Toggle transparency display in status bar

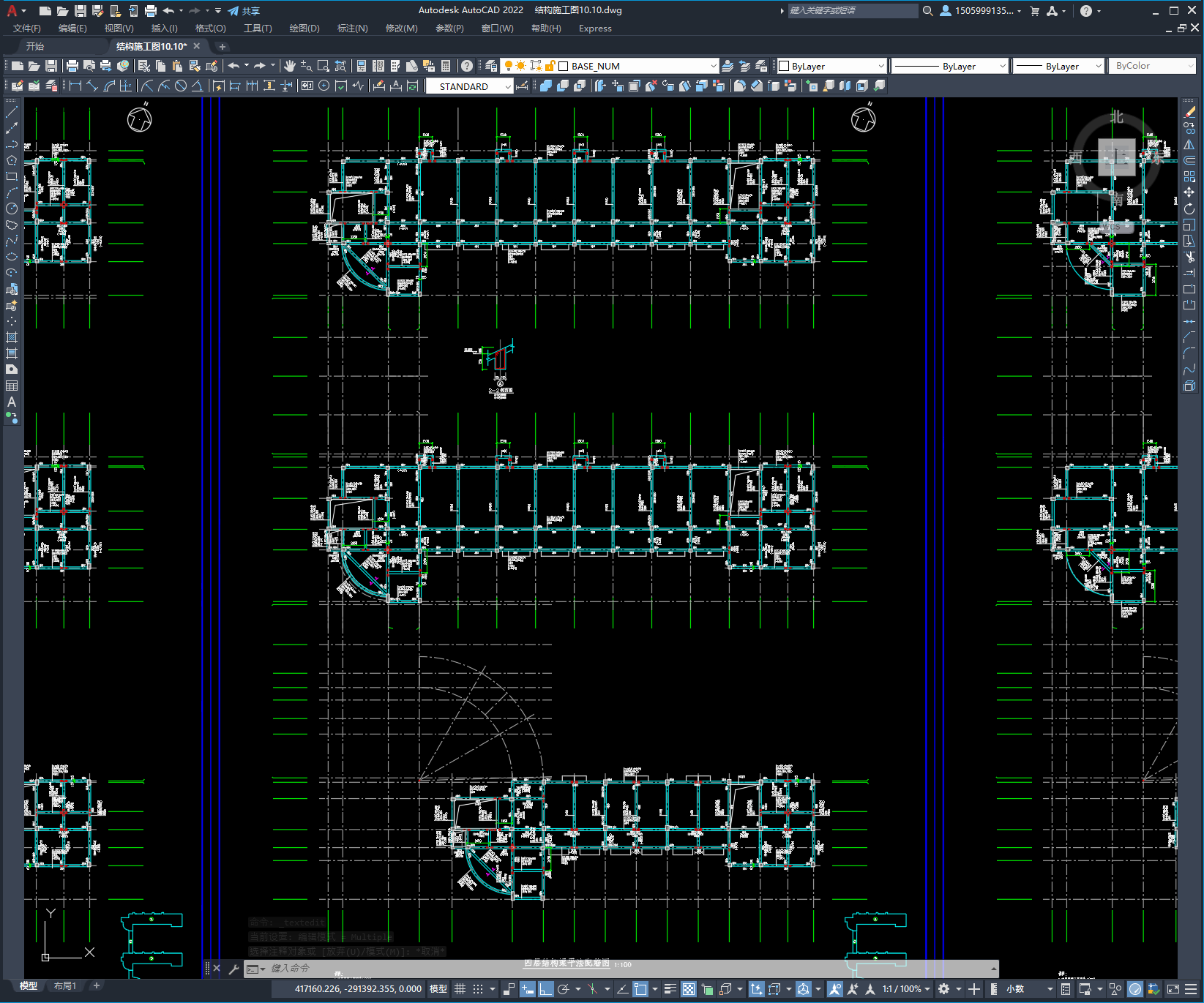pos(689,989)
